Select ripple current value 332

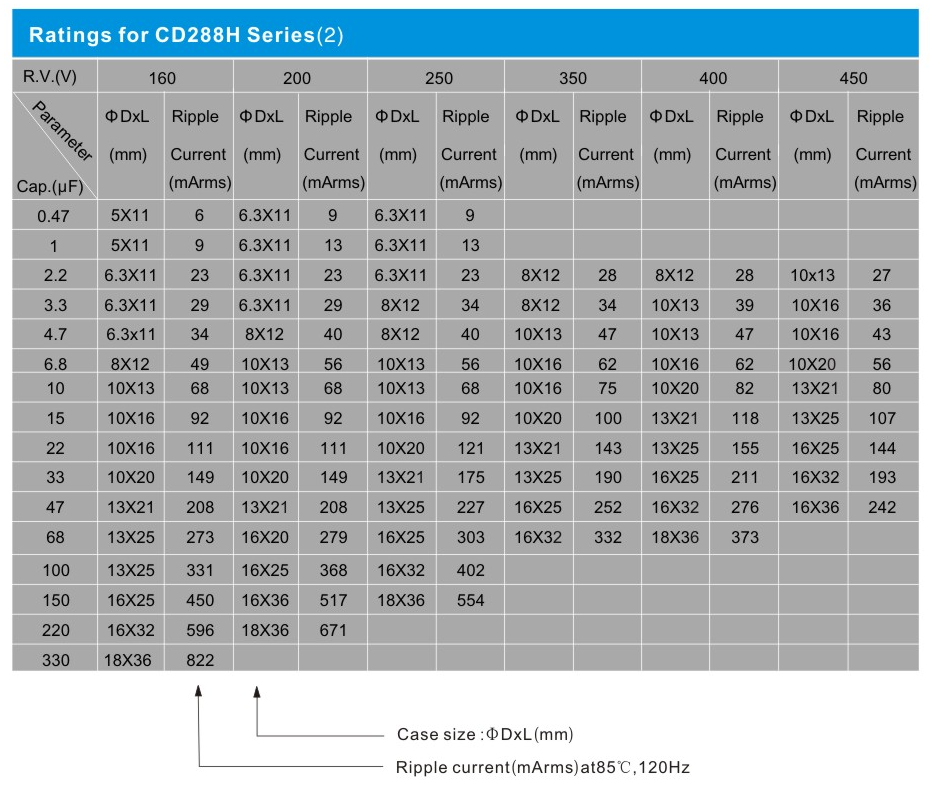608,538
